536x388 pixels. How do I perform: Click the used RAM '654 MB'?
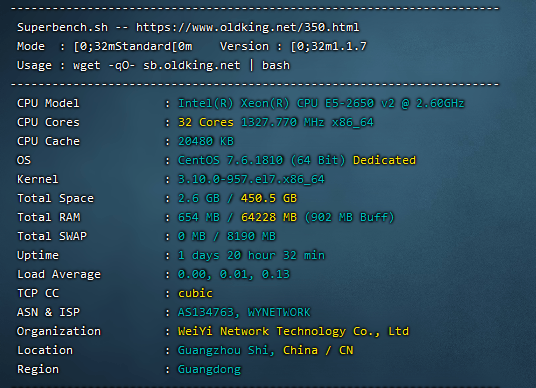coord(199,217)
